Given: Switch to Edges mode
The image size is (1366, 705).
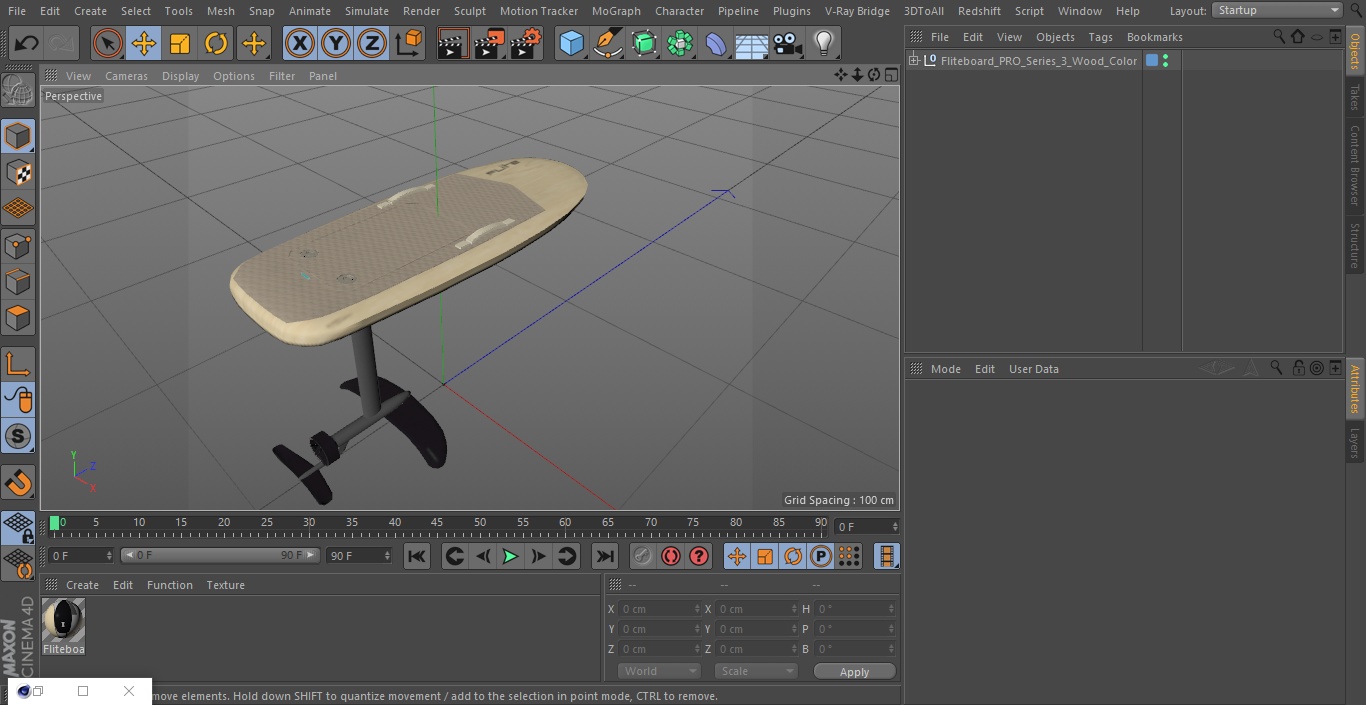Looking at the screenshot, I should (18, 282).
